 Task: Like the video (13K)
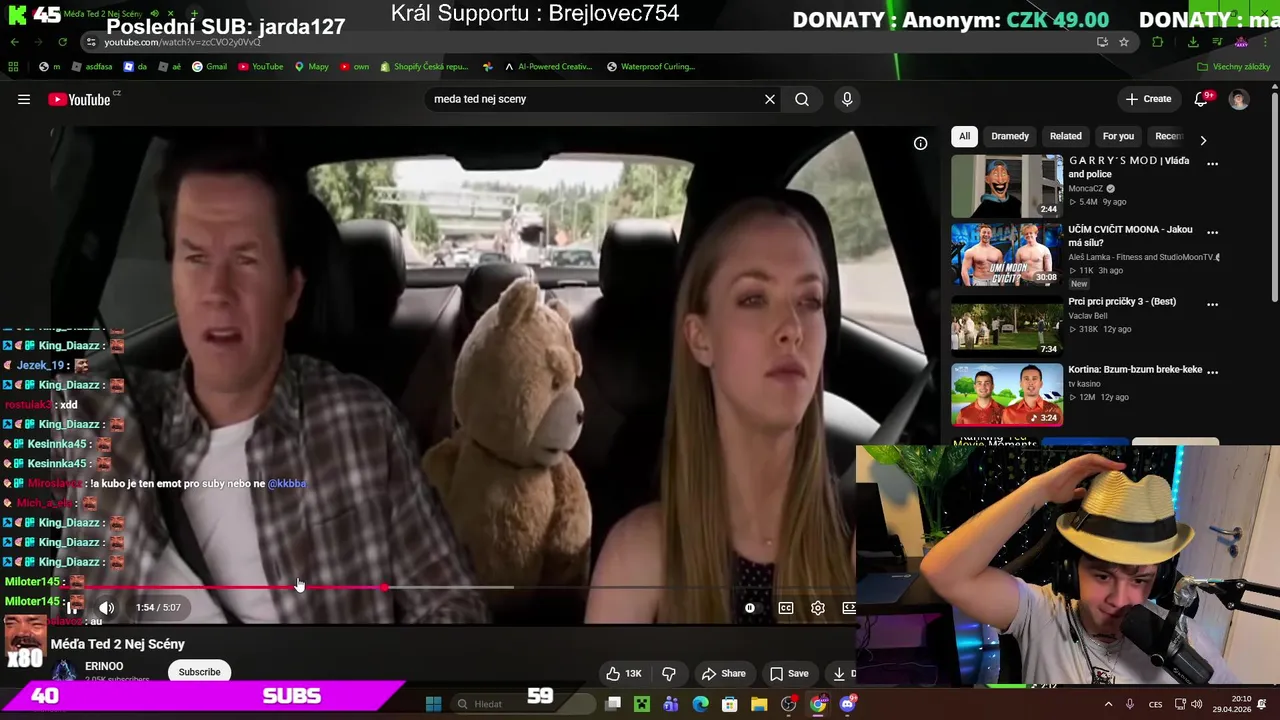click(x=623, y=673)
